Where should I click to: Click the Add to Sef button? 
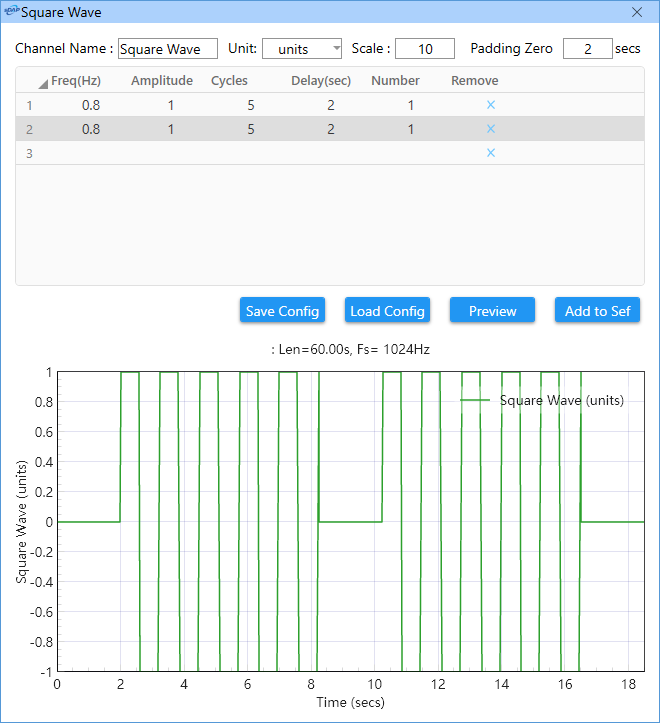(597, 310)
